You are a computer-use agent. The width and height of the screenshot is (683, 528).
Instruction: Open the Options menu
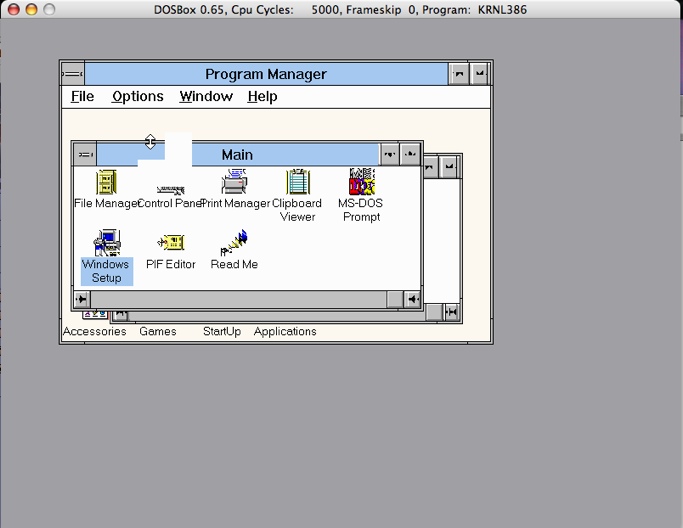(137, 97)
